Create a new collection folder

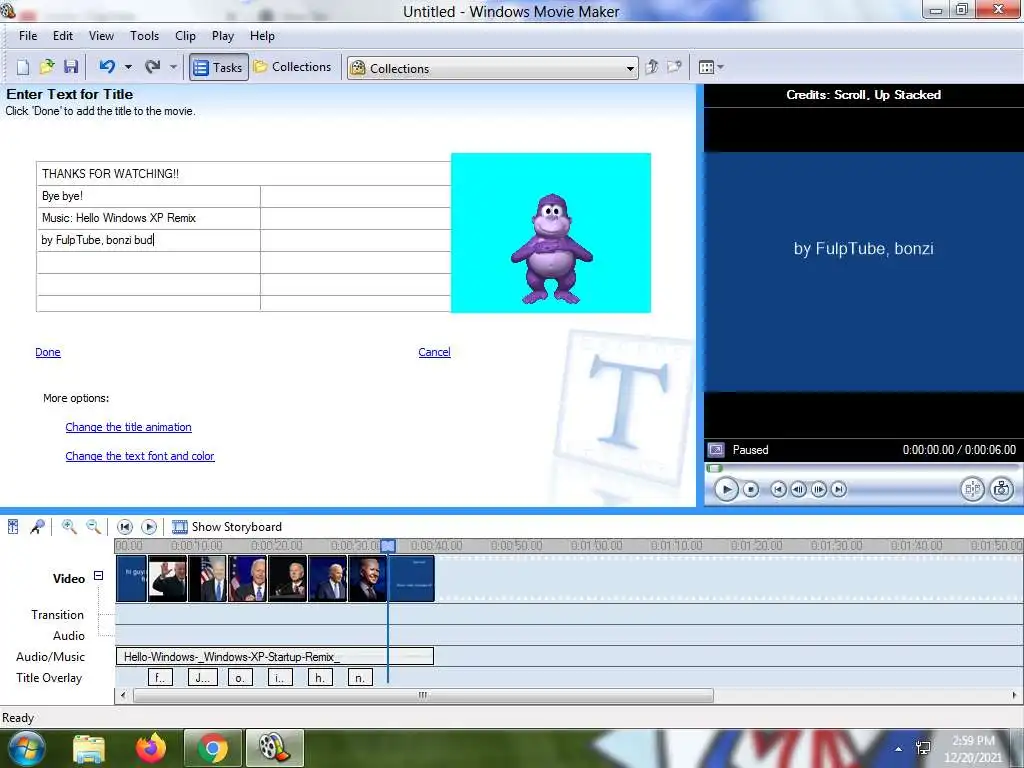click(x=675, y=67)
